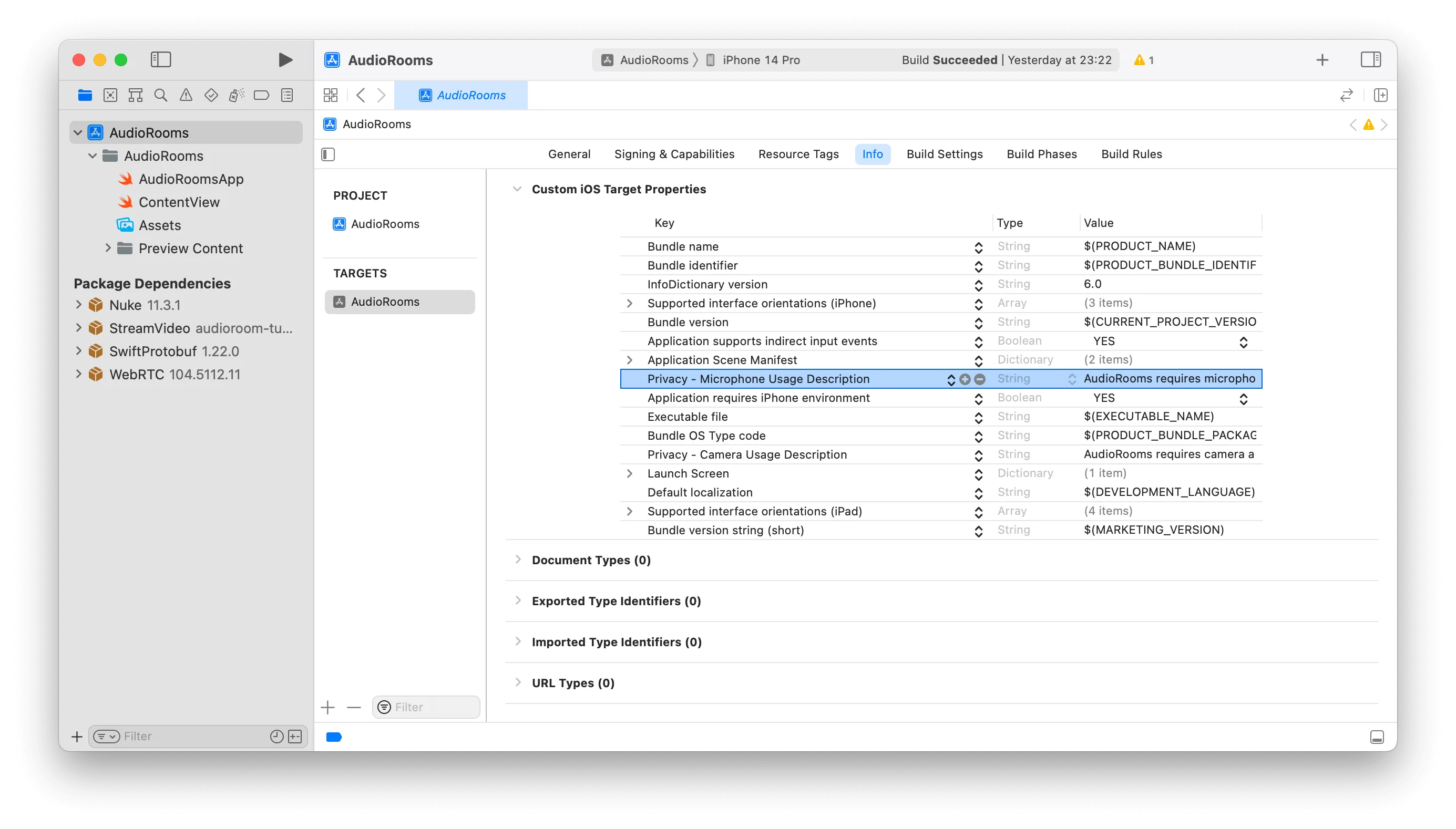Change 'Application requires iPhone environment' to NO
The image size is (1456, 829).
(1244, 398)
